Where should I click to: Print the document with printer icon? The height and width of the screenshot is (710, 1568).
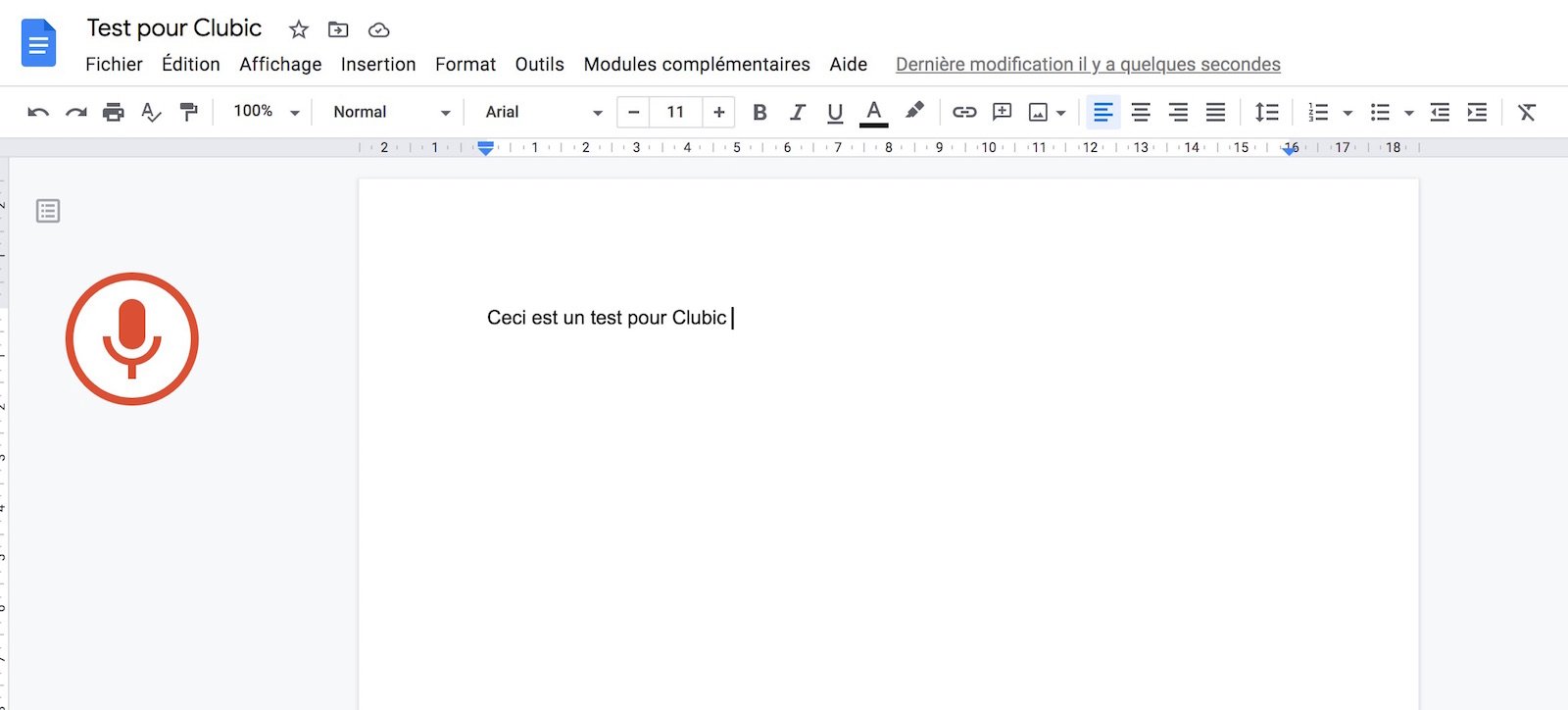(114, 112)
